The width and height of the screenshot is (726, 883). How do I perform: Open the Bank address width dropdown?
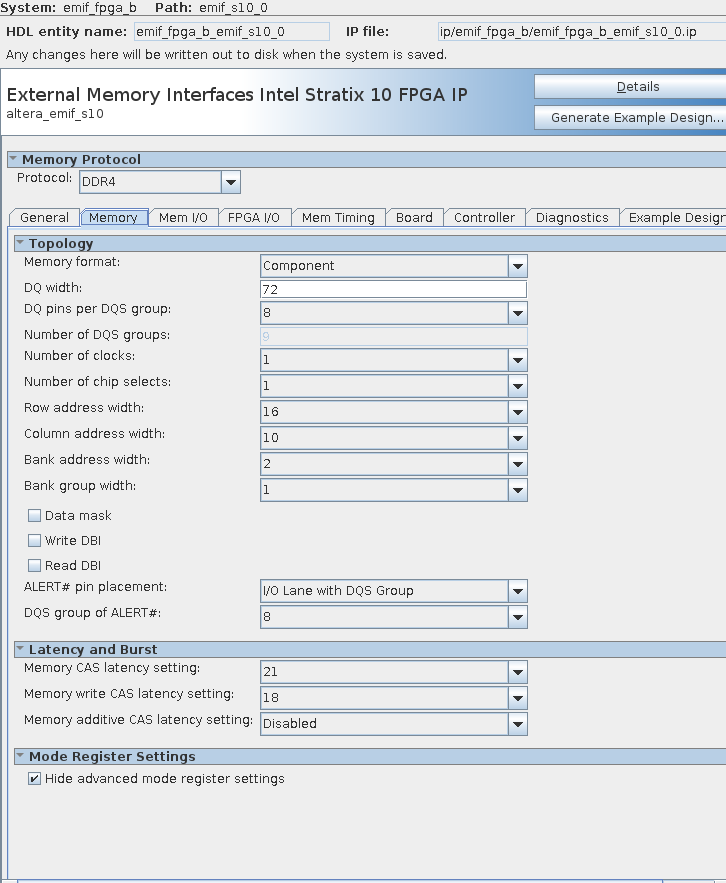[518, 464]
